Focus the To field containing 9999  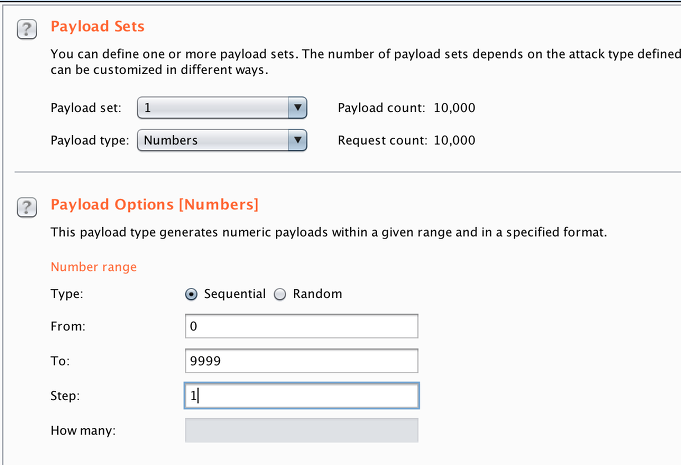pyautogui.click(x=301, y=361)
